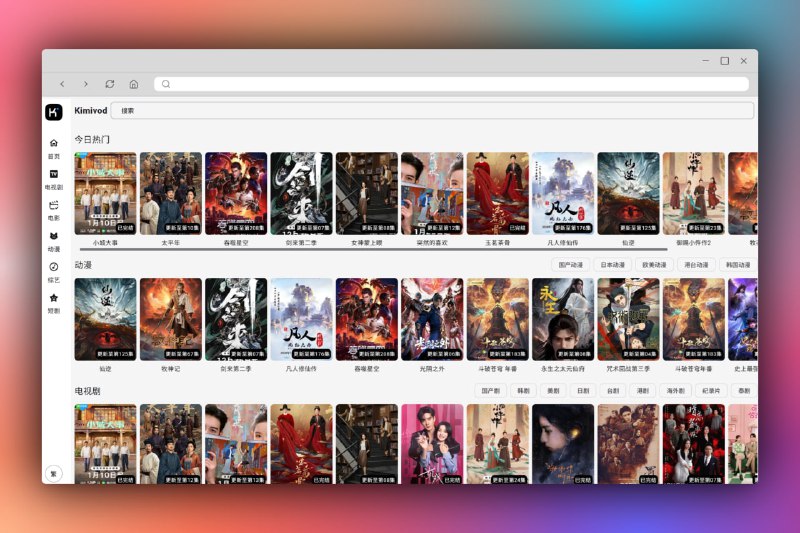The width and height of the screenshot is (800, 533).
Task: Reload the page with the refresh icon
Action: point(110,84)
